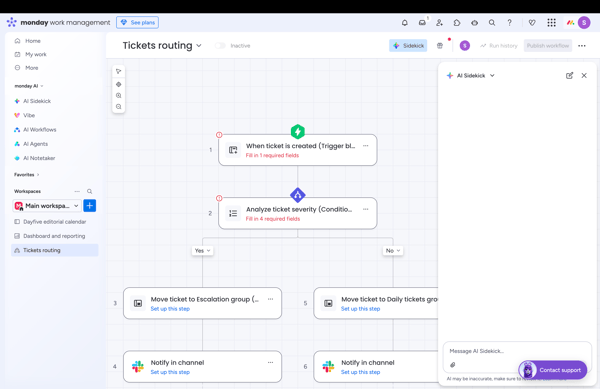Screen dimensions: 600x389
Task: Click the Contact support button
Action: [553, 370]
